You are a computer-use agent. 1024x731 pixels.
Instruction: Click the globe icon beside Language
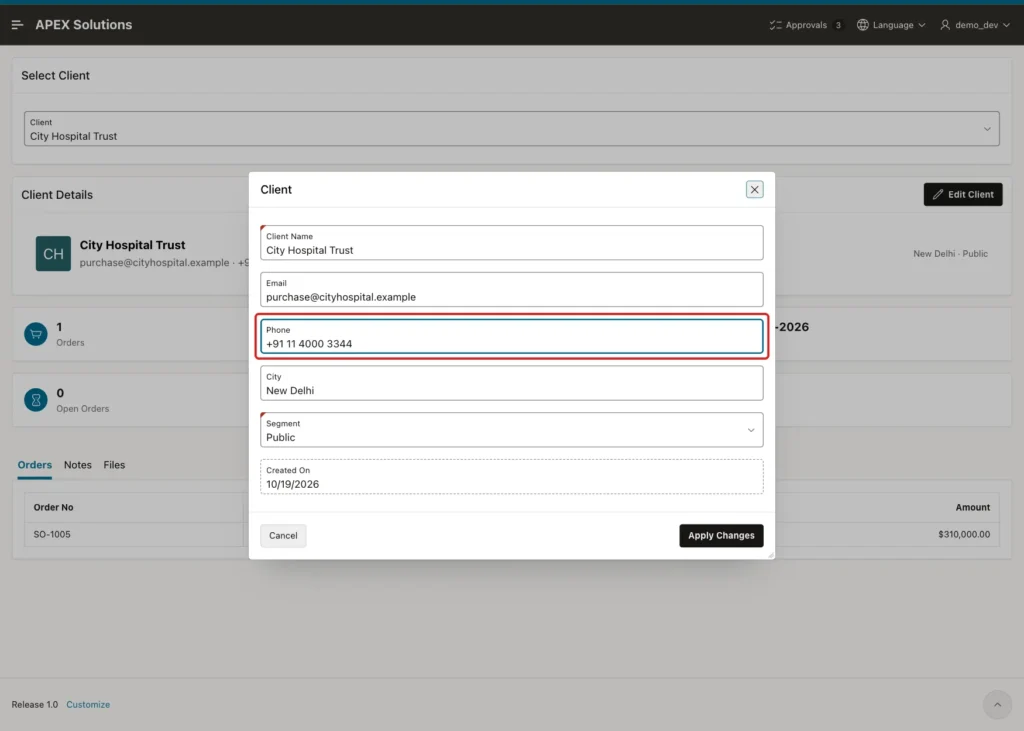tap(863, 25)
